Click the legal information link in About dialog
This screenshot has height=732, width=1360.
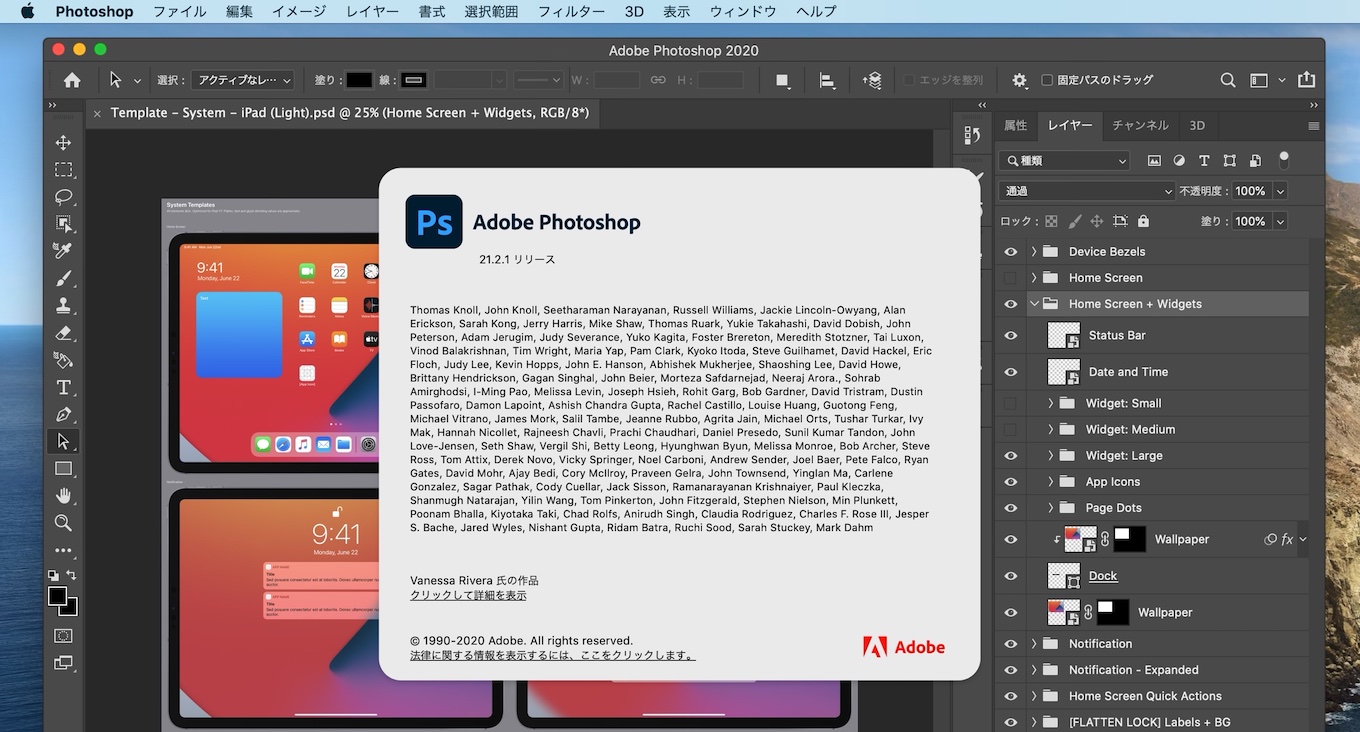553,656
